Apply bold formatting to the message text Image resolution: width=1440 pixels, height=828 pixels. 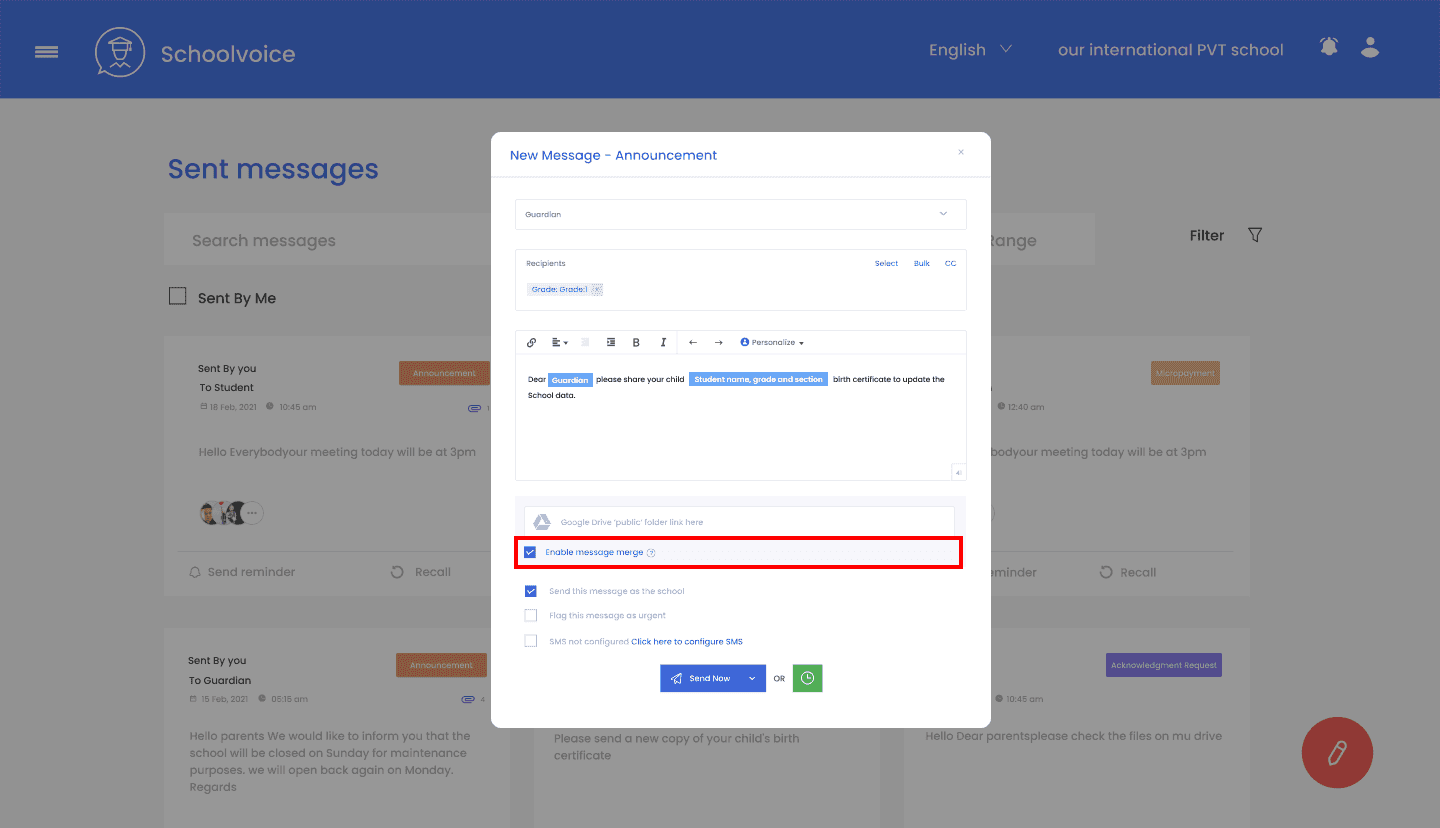(636, 342)
